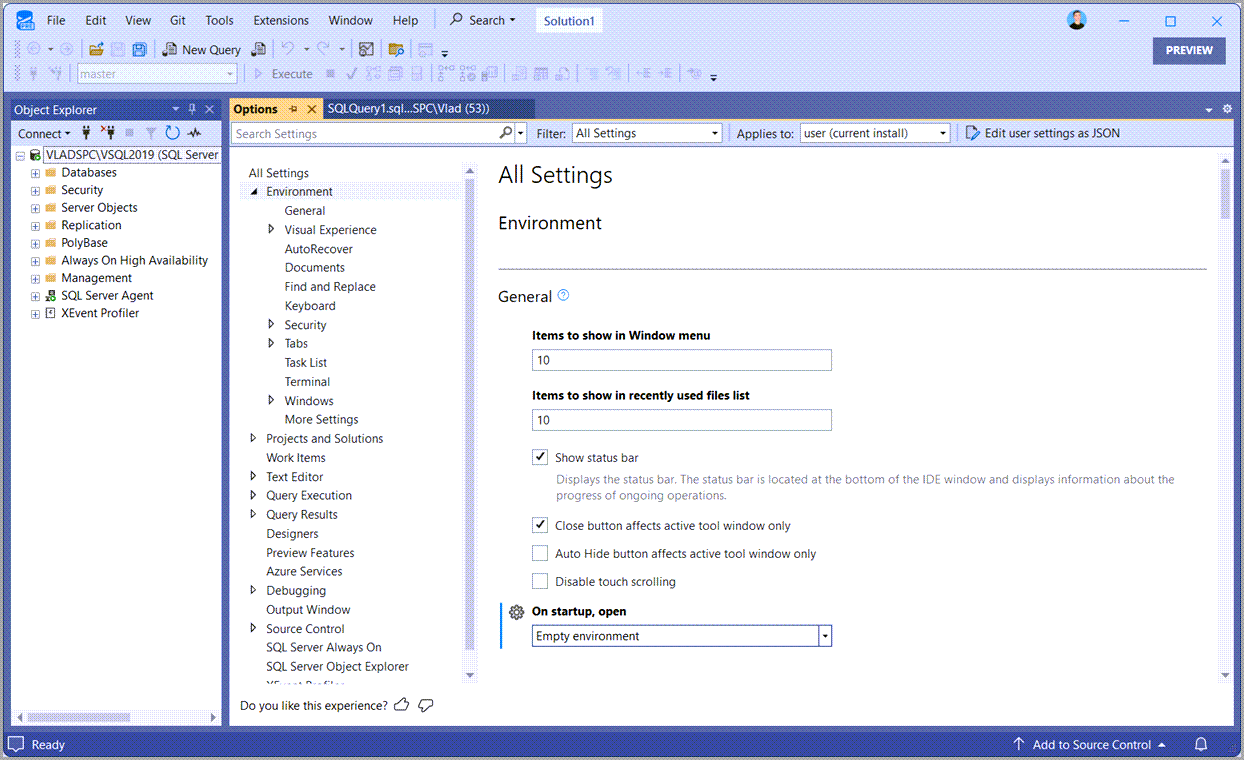Select Azure Services settings page
This screenshot has height=760, width=1244.
pos(304,571)
